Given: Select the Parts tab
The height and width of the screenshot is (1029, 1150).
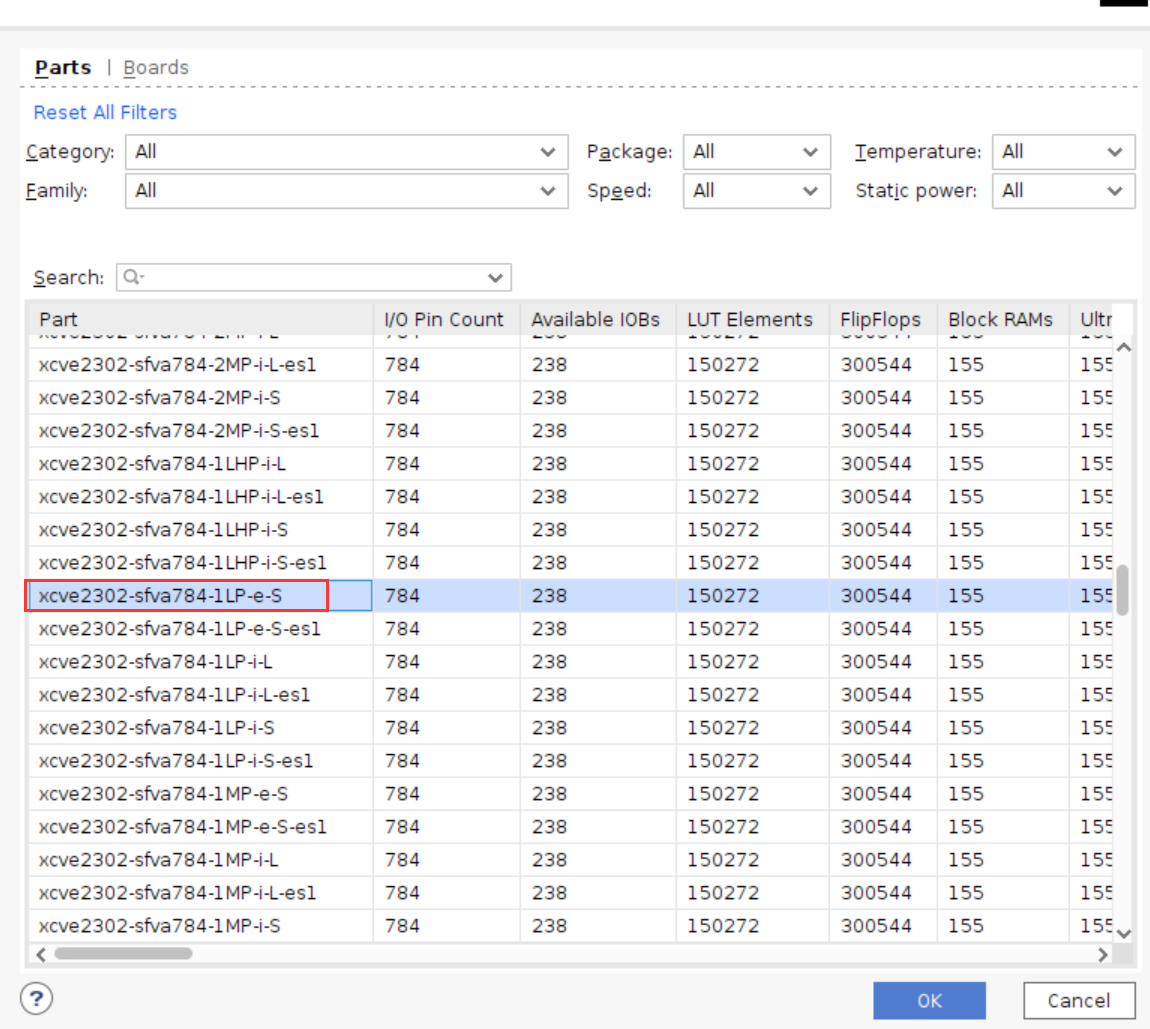Looking at the screenshot, I should [63, 67].
